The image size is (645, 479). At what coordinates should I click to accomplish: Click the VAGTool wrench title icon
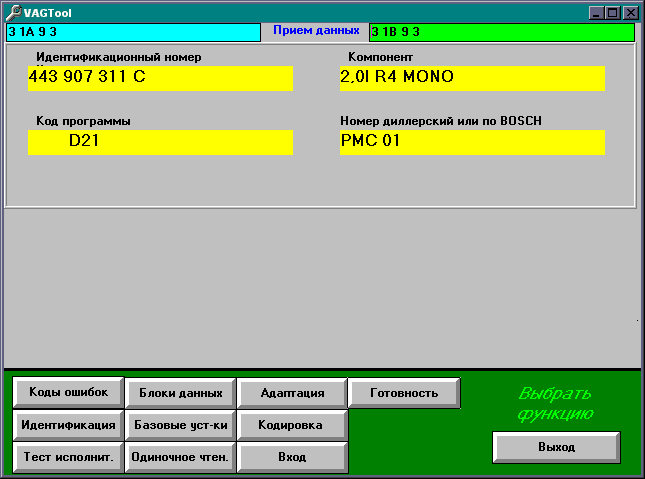(x=14, y=13)
